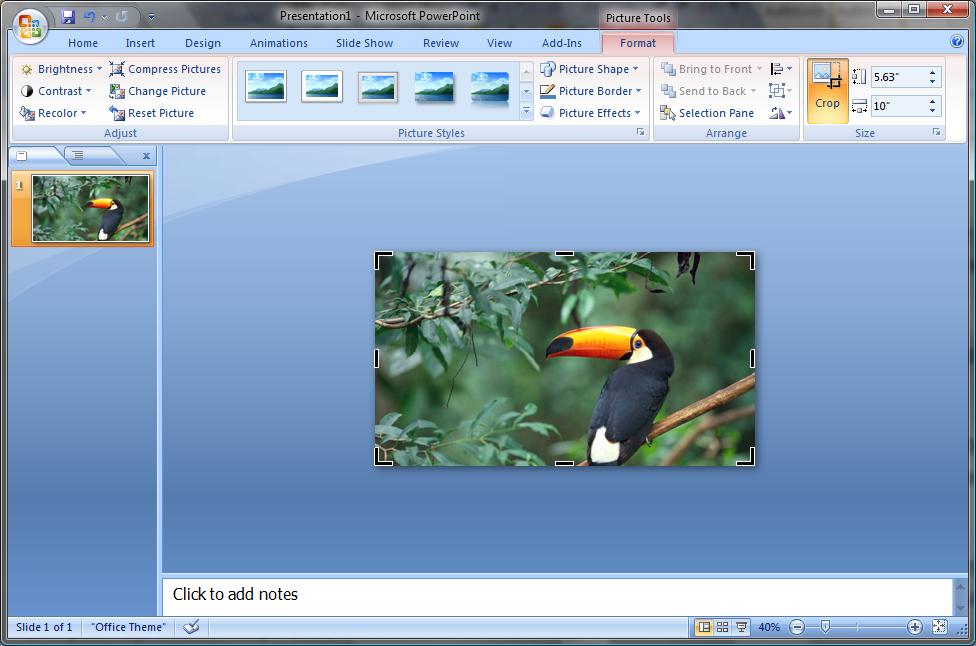Open the Animations tab
Image resolution: width=976 pixels, height=646 pixels.
pyautogui.click(x=279, y=43)
